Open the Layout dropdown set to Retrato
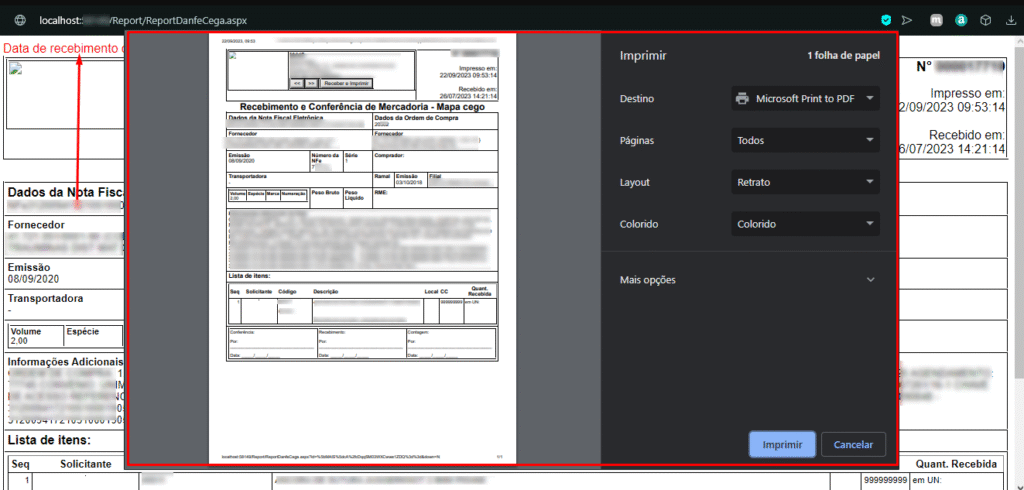Image resolution: width=1024 pixels, height=490 pixels. click(x=804, y=183)
